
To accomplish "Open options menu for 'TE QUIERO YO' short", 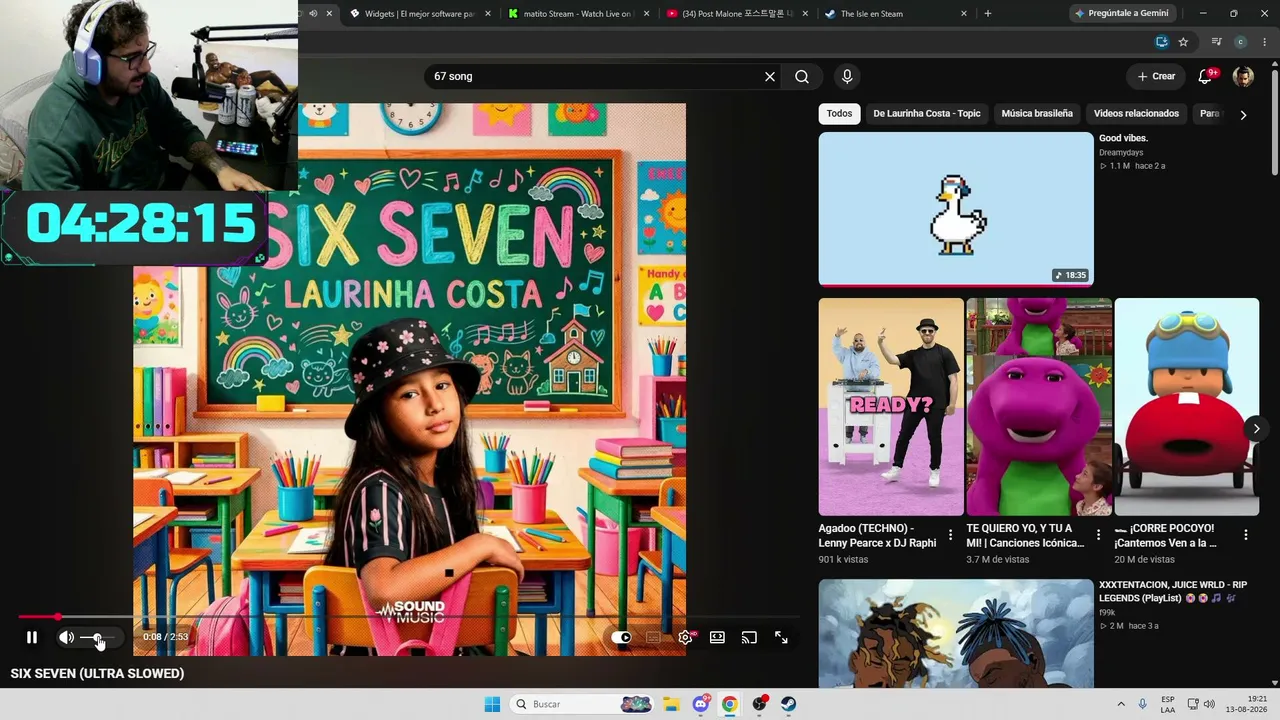I will pos(1098,535).
